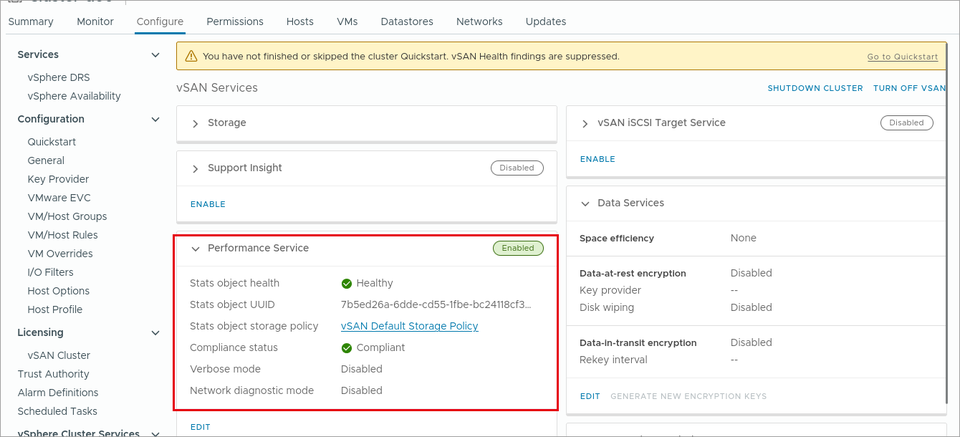960x437 pixels.
Task: Open vSAN Default Storage Policy link
Action: [410, 326]
